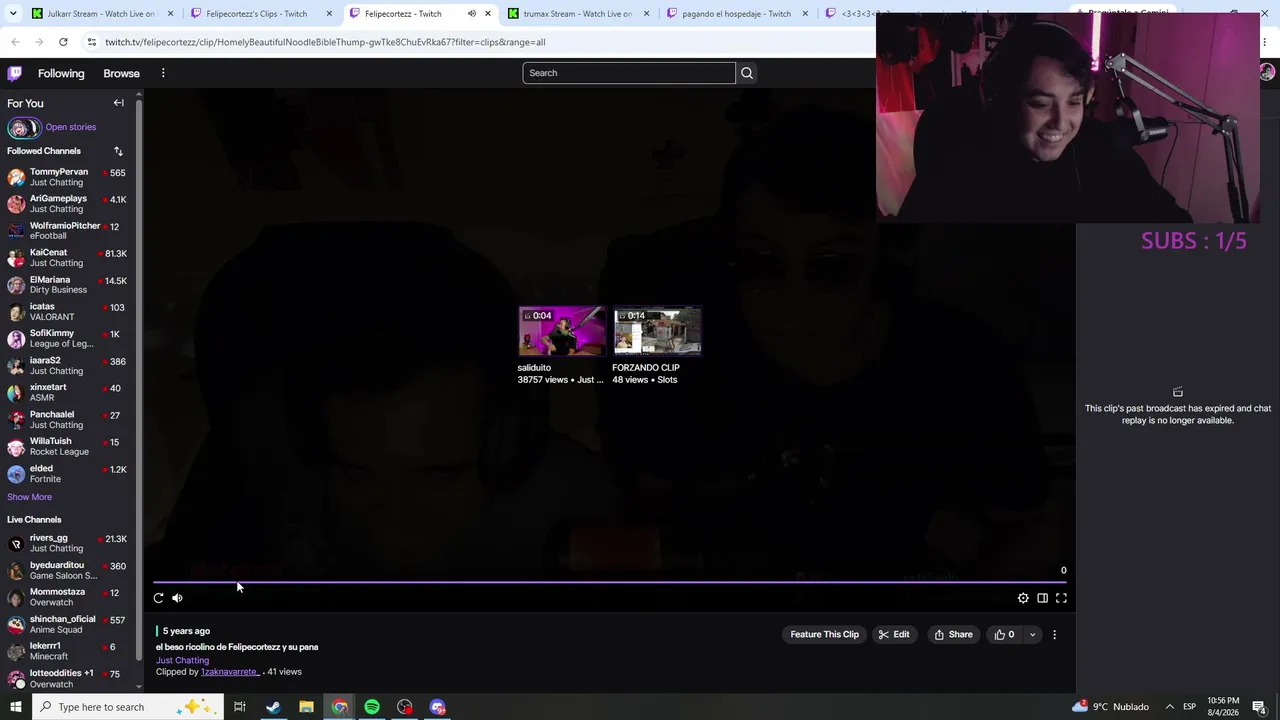Sort the Followed Channels list
Image resolution: width=1280 pixels, height=720 pixels.
118,151
